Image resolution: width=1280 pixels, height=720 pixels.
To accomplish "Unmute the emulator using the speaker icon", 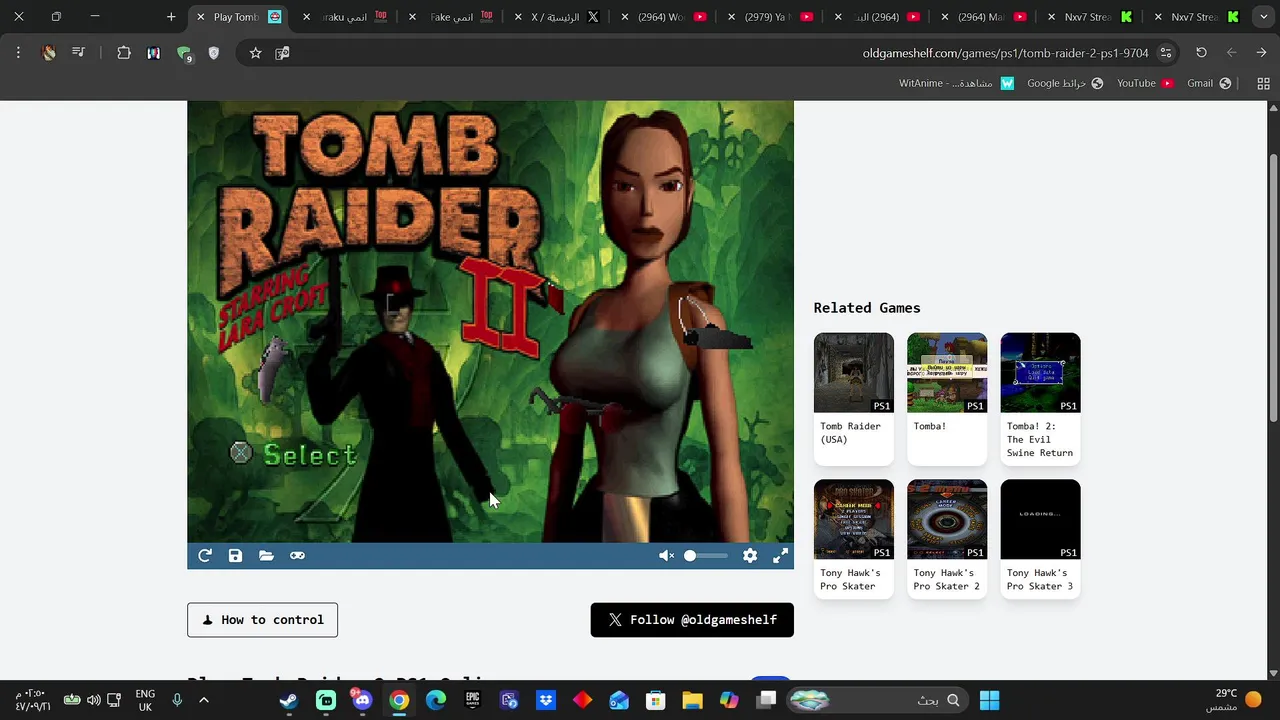I will (x=666, y=556).
